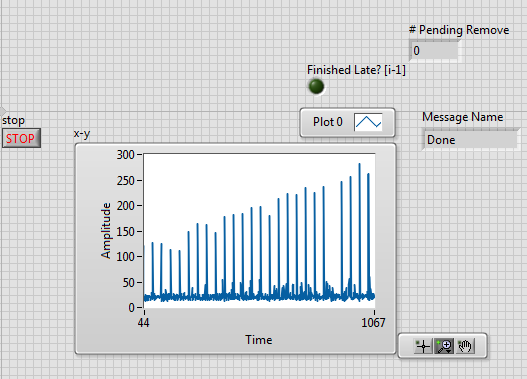Select the cursor crosshair tool in graph palette
Screen dimensions: 527x379
click(x=423, y=346)
